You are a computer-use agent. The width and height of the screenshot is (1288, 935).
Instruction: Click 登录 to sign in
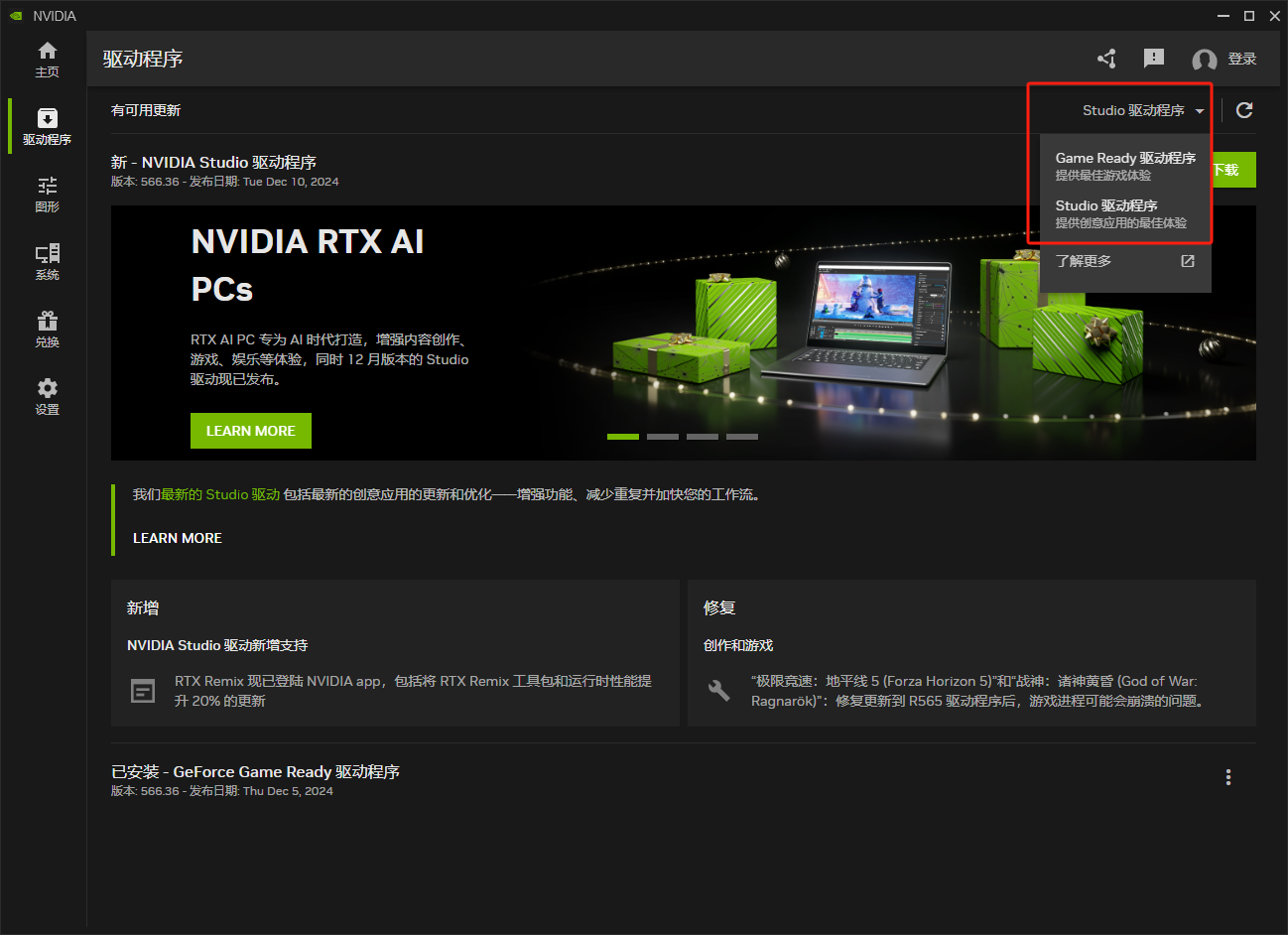point(1242,59)
